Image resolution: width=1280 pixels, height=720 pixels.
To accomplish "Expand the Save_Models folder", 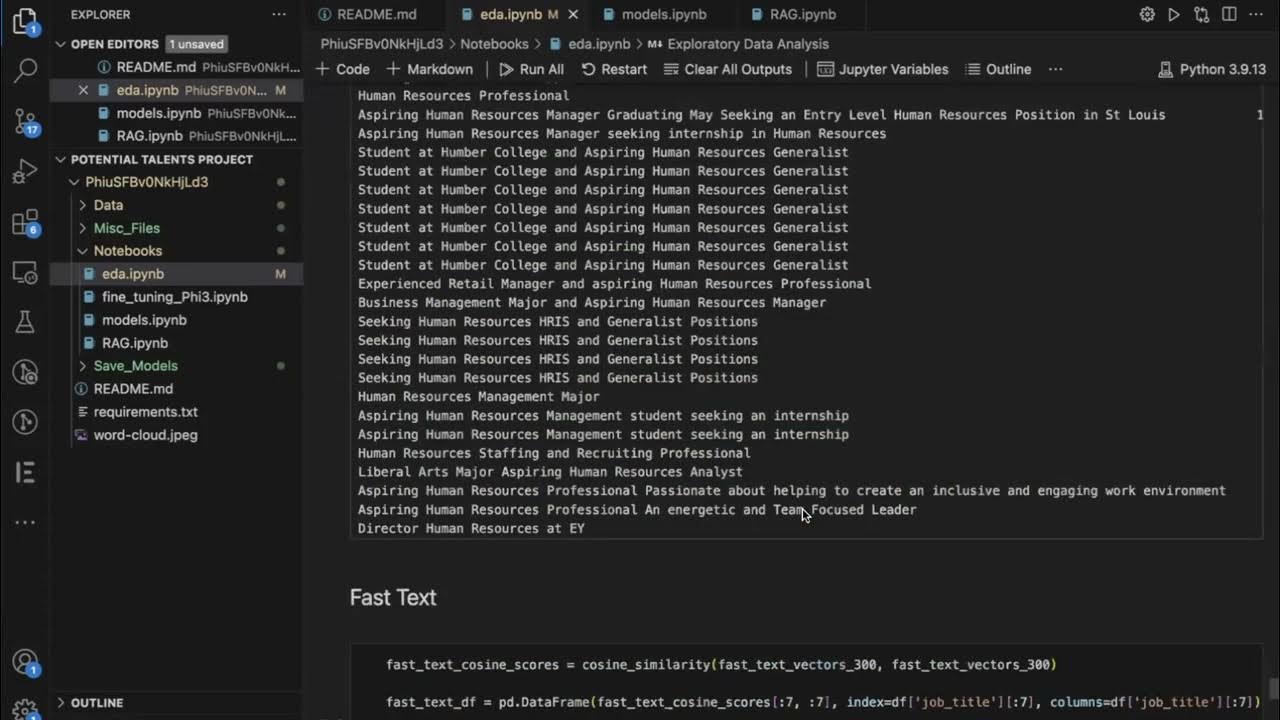I will click(135, 366).
